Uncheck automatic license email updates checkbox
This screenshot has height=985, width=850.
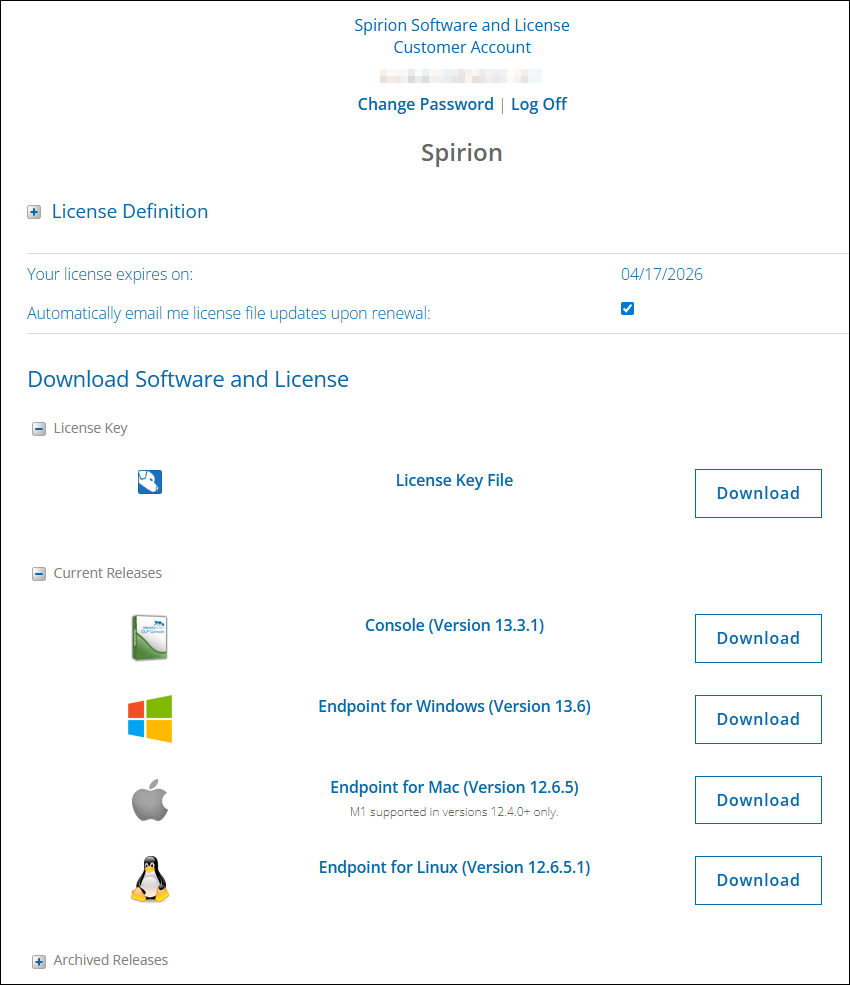627,308
